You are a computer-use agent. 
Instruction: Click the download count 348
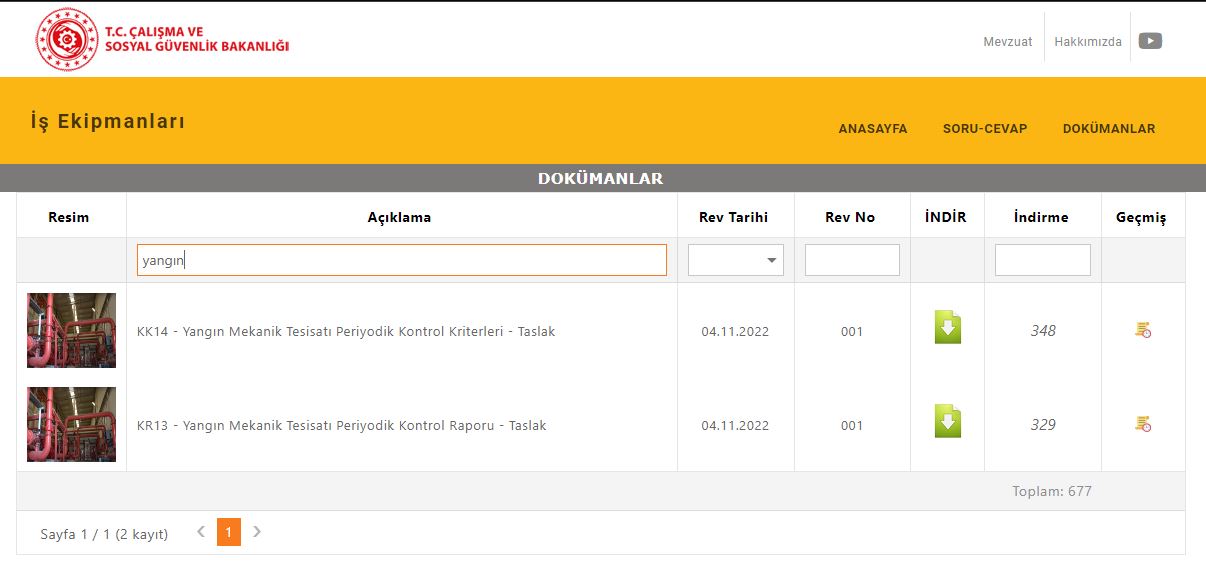[x=1043, y=330]
